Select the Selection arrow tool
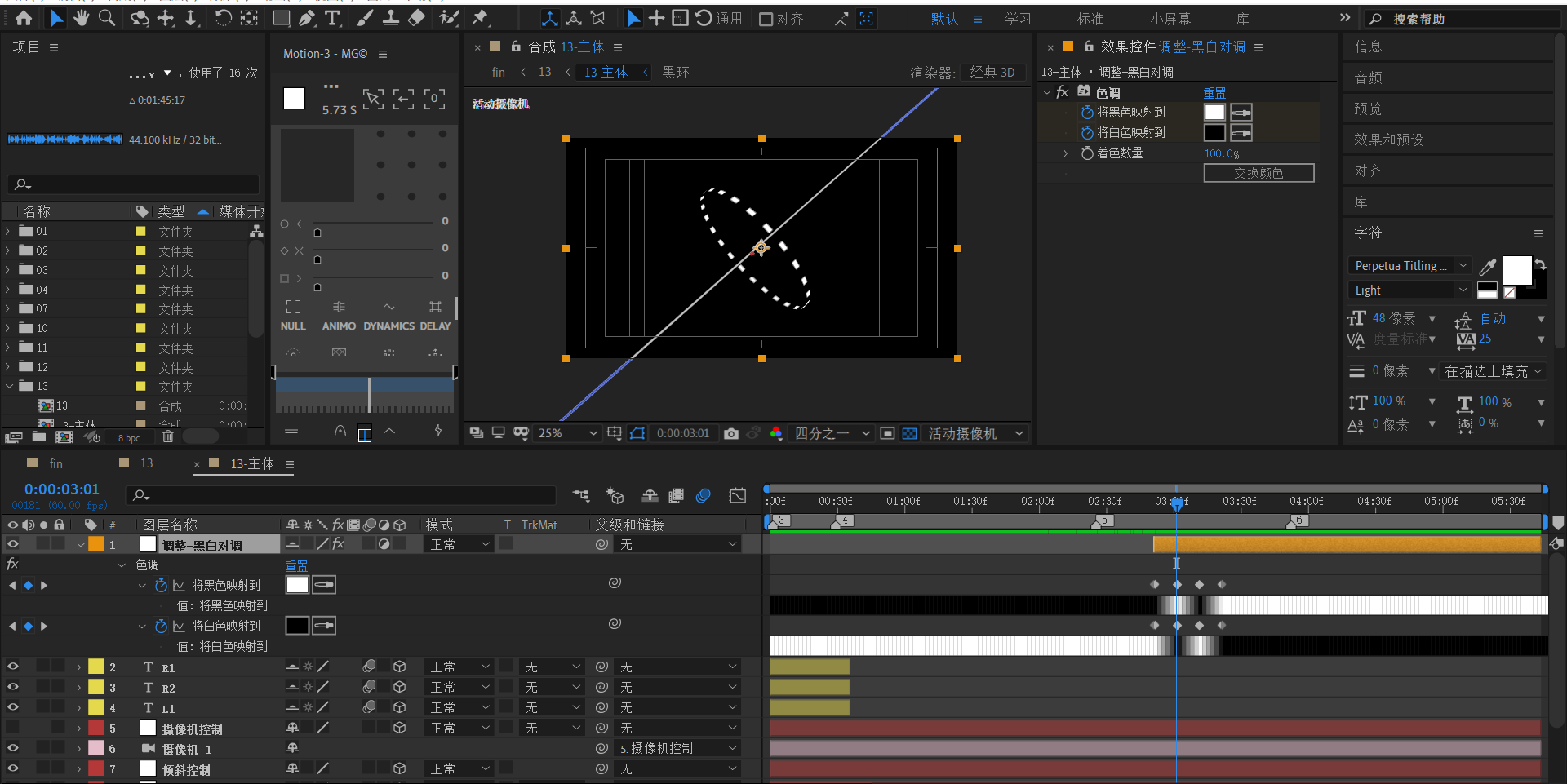This screenshot has width=1567, height=784. click(56, 18)
